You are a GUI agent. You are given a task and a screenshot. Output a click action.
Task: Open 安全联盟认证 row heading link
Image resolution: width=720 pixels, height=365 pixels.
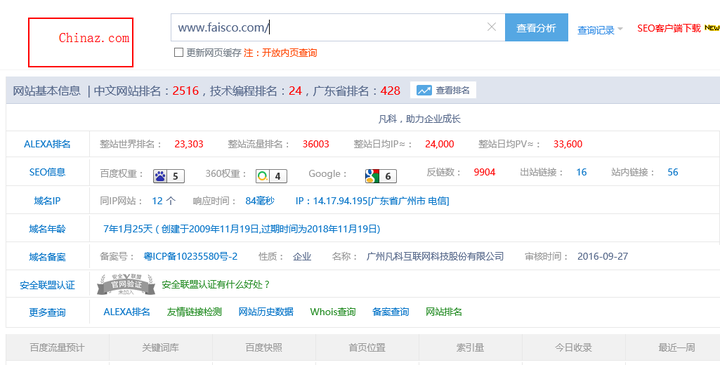[x=47, y=285]
